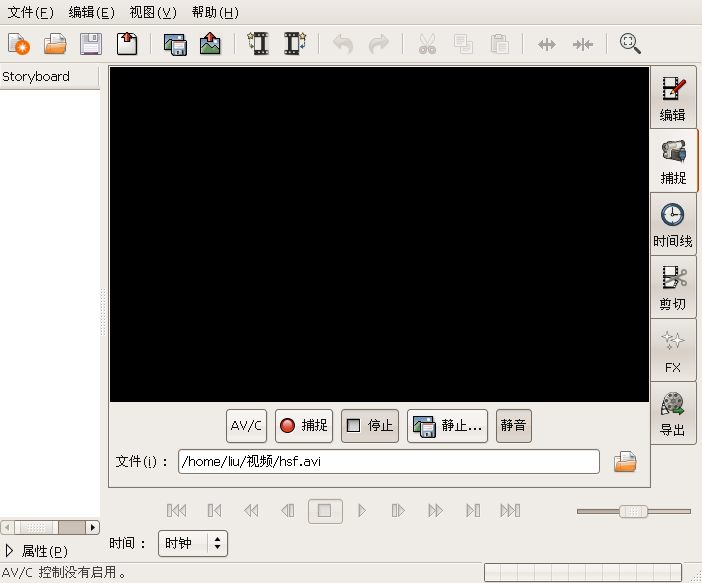Click the Cut scissors icon
This screenshot has height=583, width=702.
point(427,44)
